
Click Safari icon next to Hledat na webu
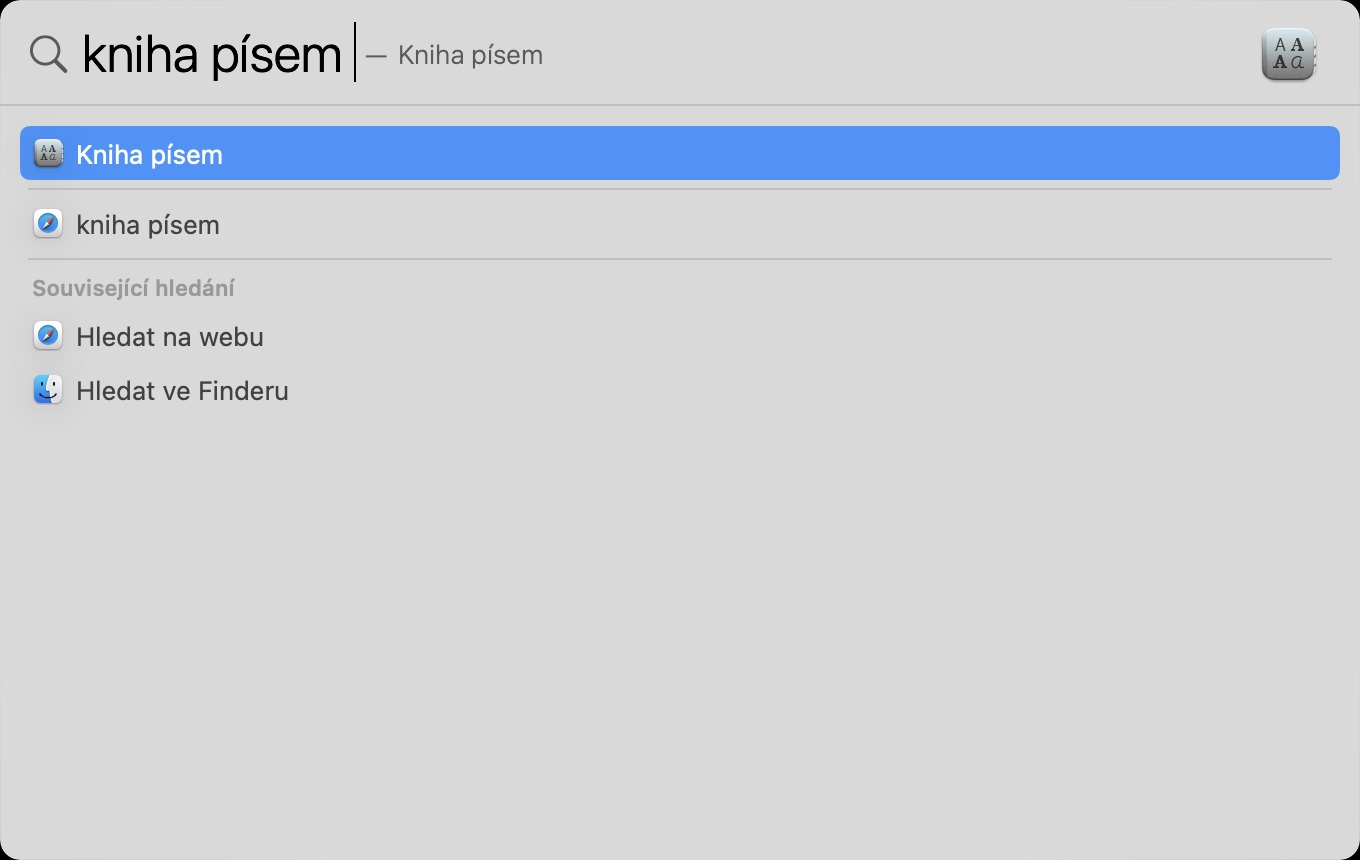tap(48, 336)
